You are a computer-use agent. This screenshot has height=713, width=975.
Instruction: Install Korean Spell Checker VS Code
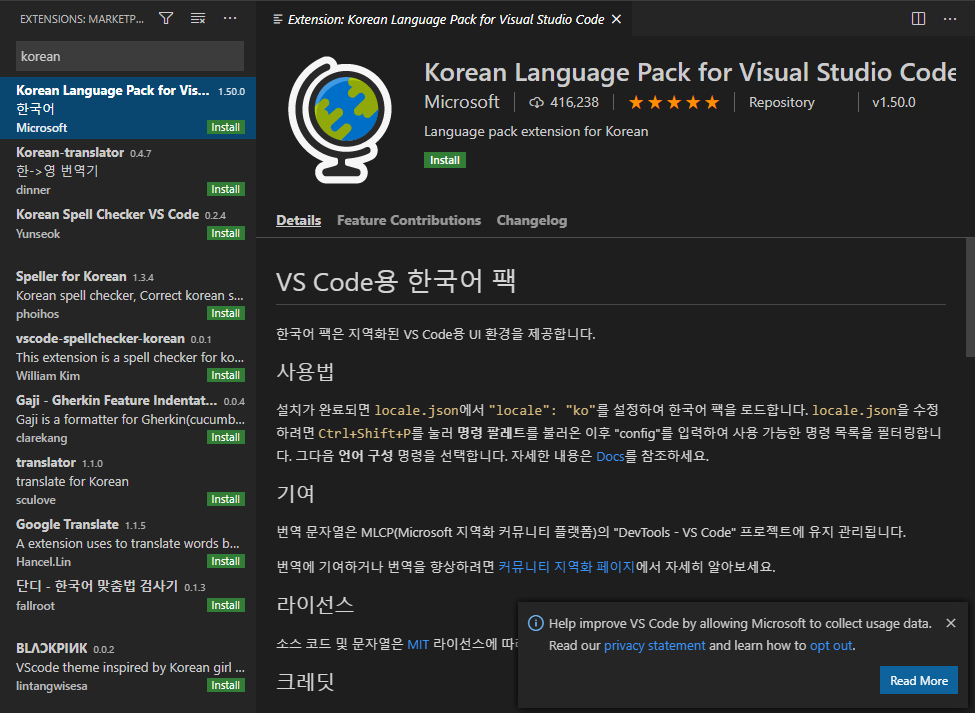(226, 233)
